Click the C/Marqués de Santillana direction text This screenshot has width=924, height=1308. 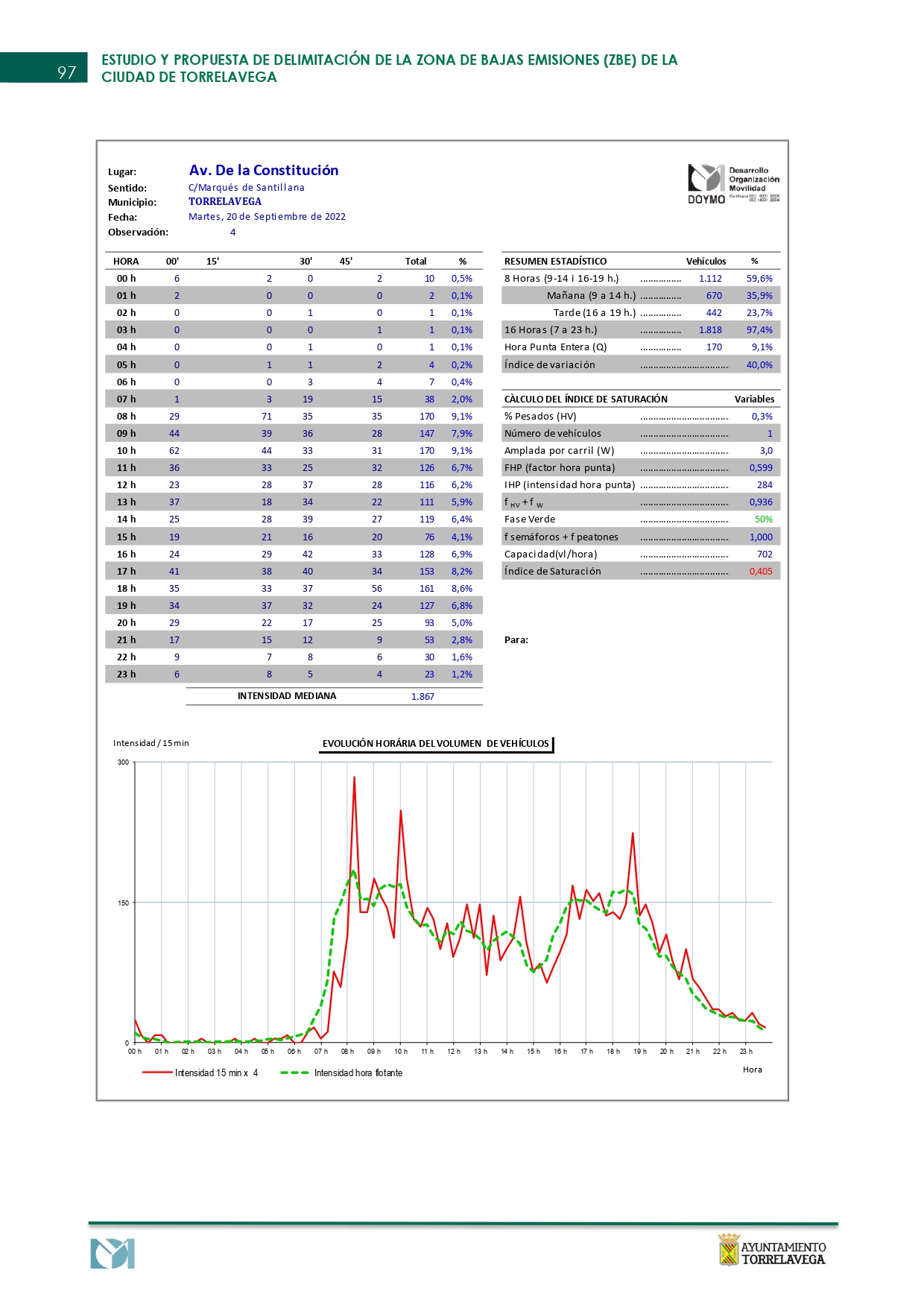246,188
